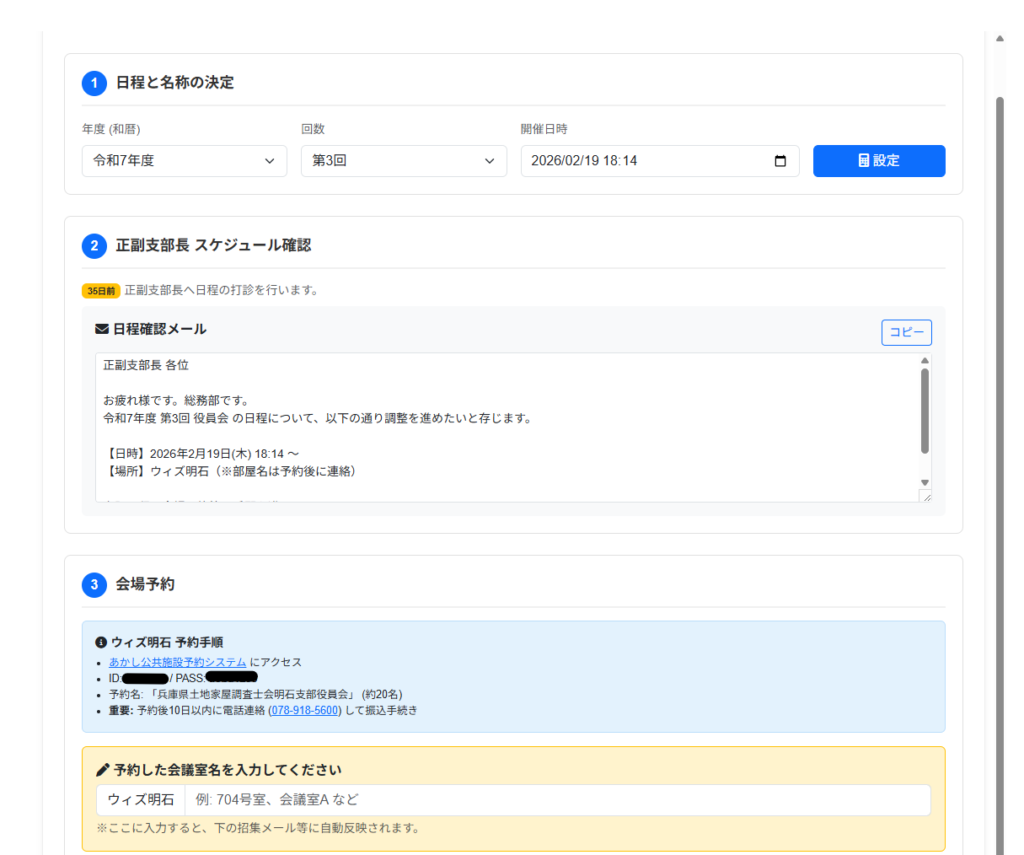Click the phone number link 078-918-5600
The width and height of the screenshot is (1024, 855).
(305, 710)
